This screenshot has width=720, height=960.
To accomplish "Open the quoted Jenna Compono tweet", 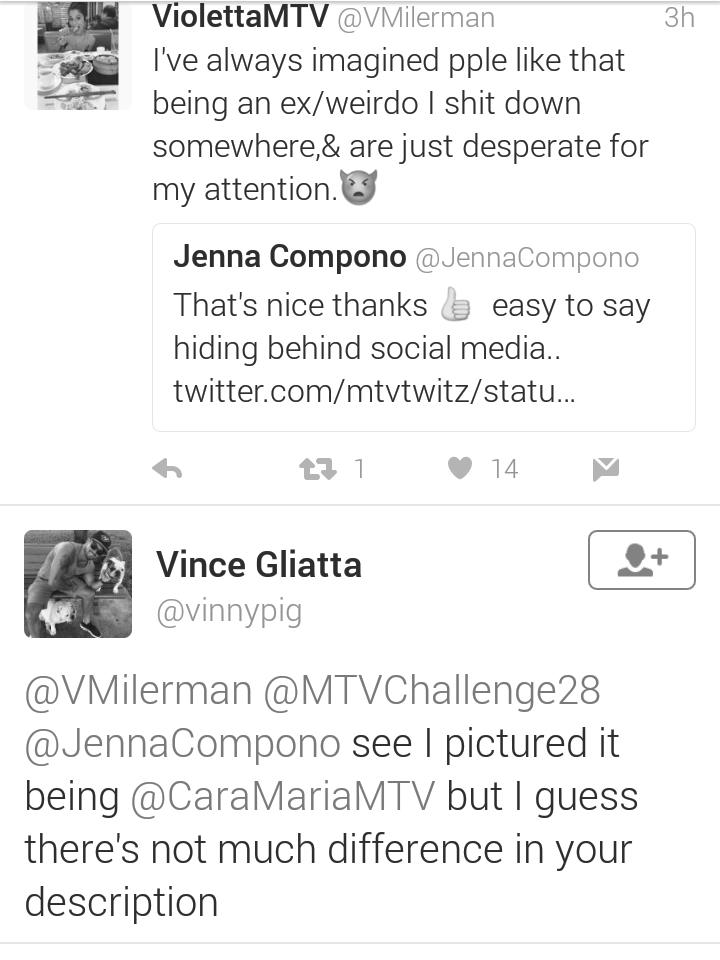I will 424,328.
